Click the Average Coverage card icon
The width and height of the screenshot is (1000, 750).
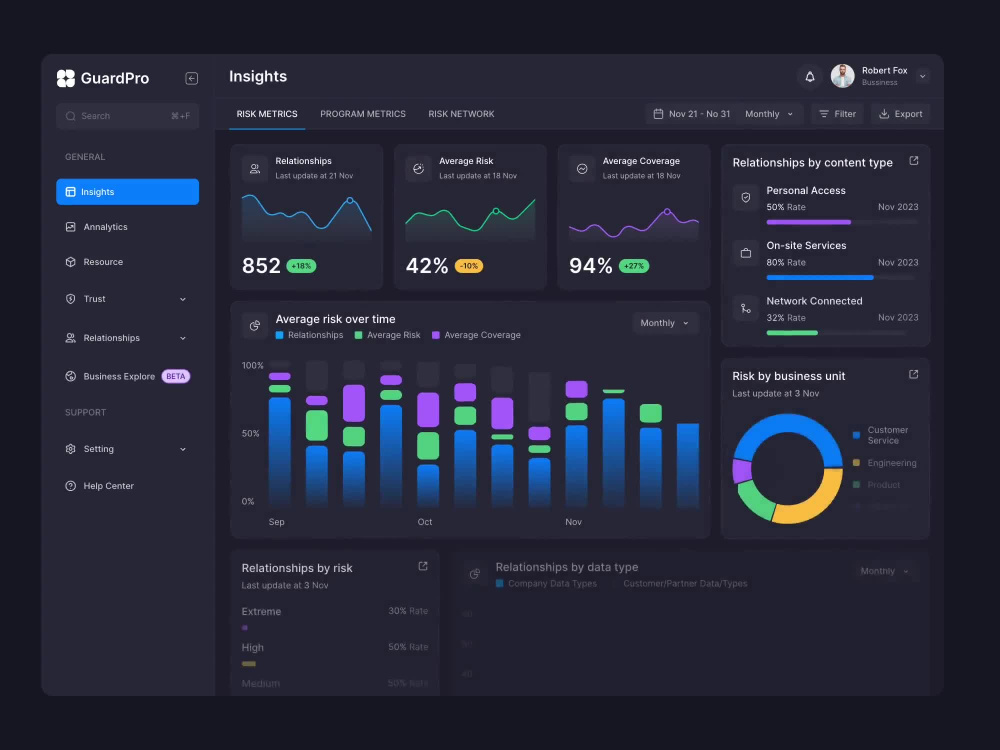(582, 169)
